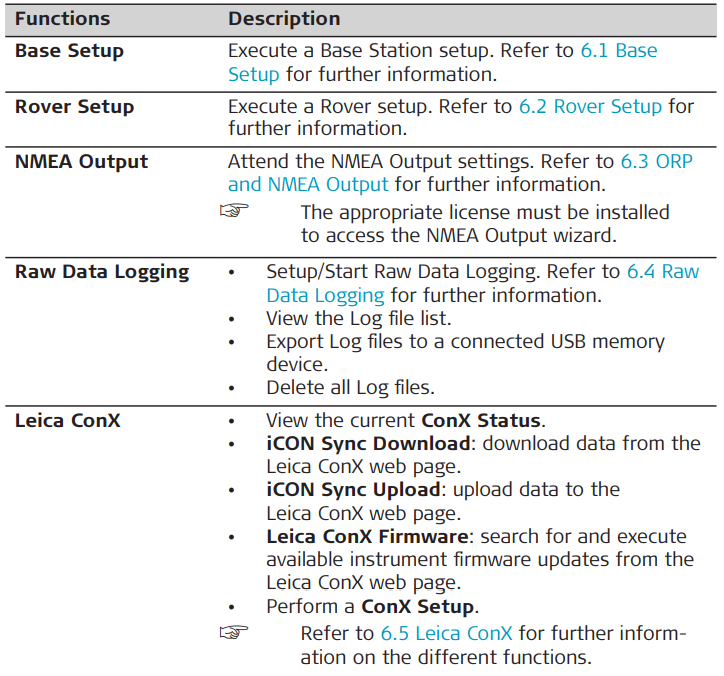The width and height of the screenshot is (724, 676).
Task: Select the Leica ConX row label in Functions column
Action: [x=67, y=421]
